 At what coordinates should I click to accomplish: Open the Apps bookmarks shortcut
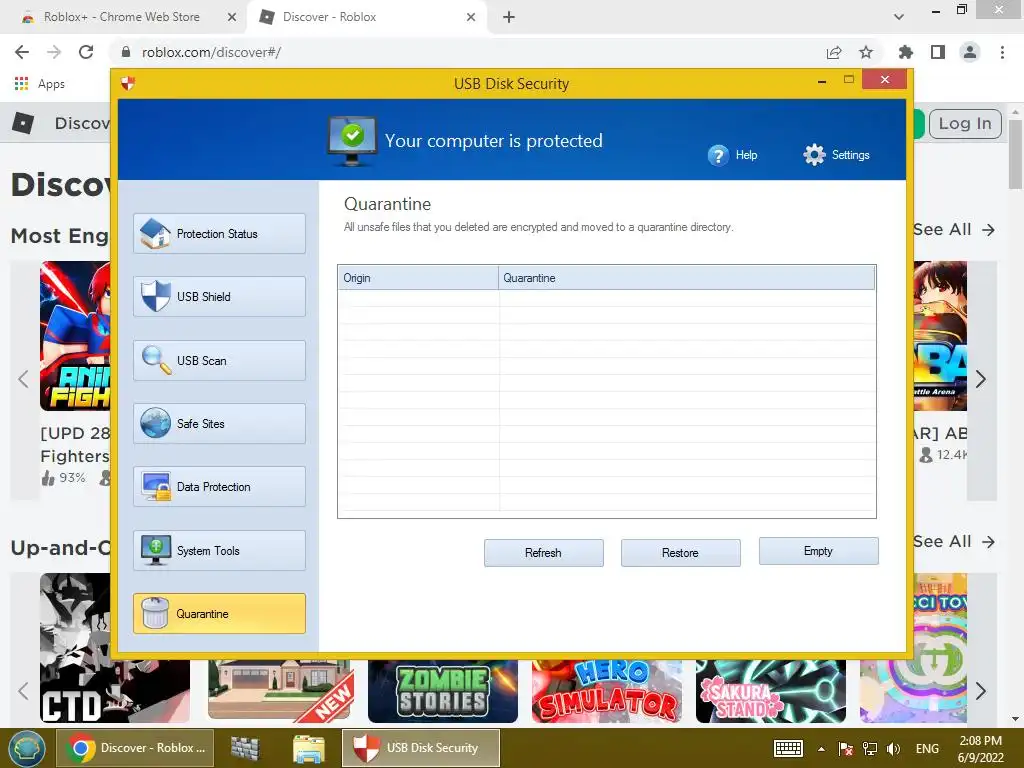tap(39, 84)
